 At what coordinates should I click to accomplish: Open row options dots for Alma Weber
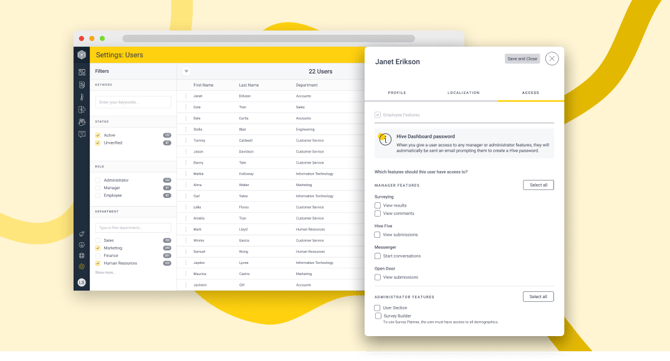186,185
